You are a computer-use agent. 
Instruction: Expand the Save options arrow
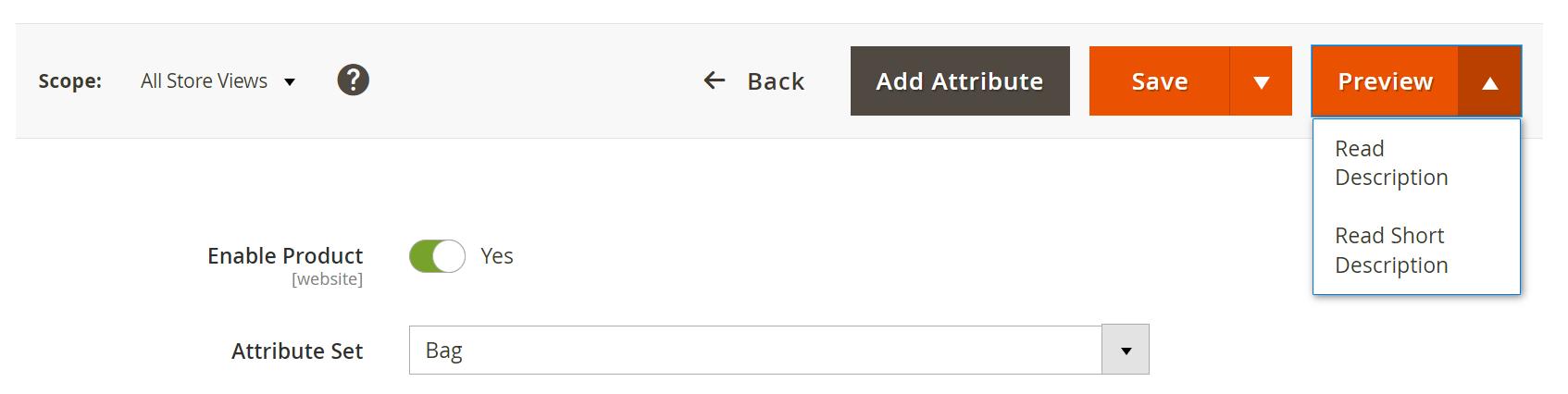click(x=1261, y=81)
